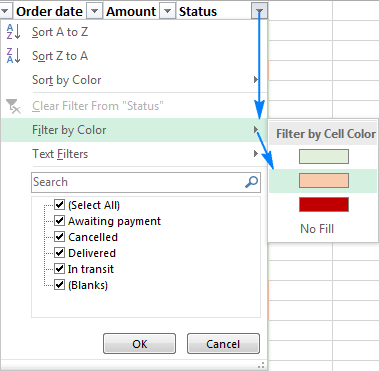379x371 pixels.
Task: Select the Filter by Color menu item
Action: point(133,130)
